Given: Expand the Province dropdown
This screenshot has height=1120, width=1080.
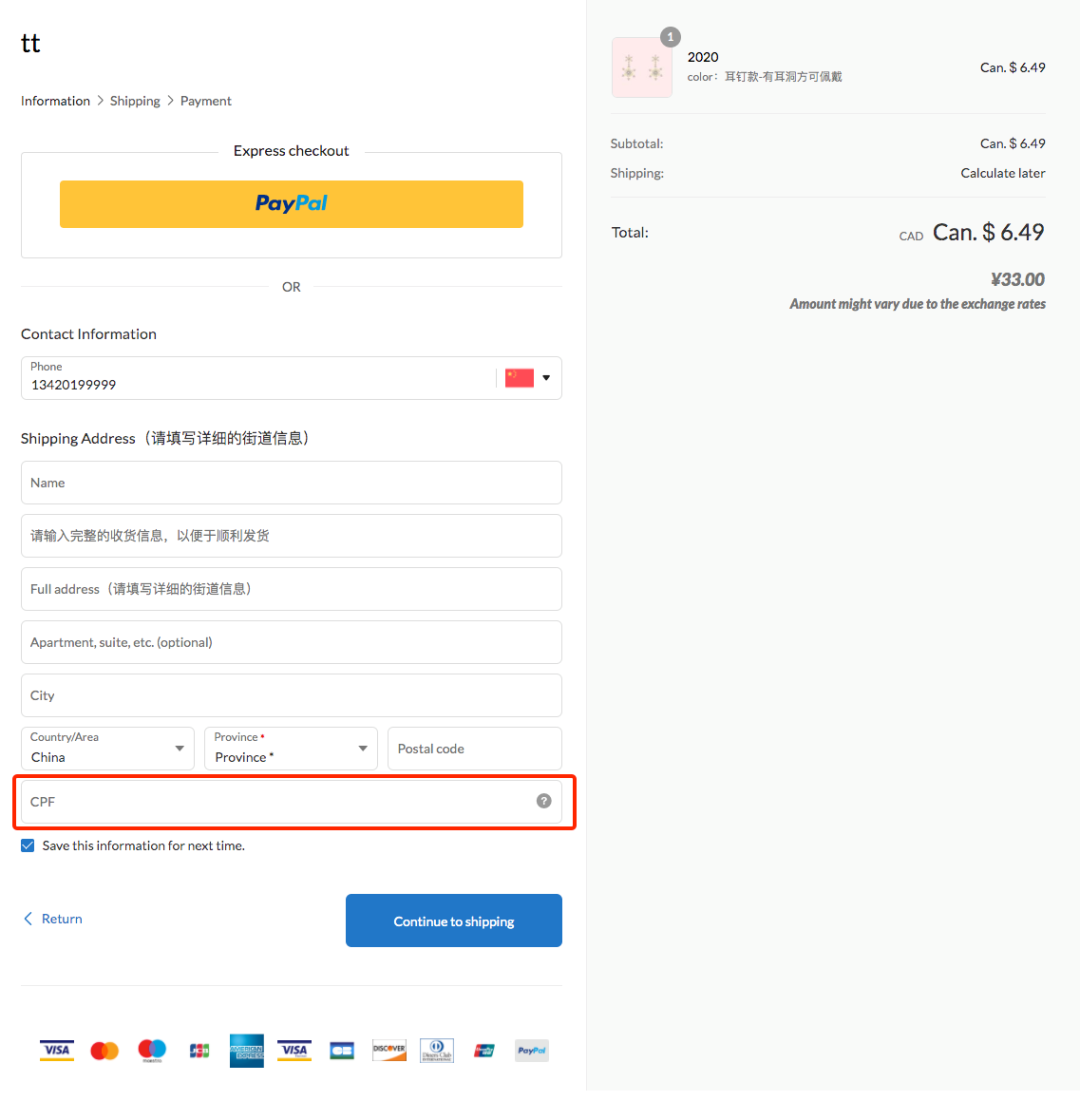Looking at the screenshot, I should [291, 749].
